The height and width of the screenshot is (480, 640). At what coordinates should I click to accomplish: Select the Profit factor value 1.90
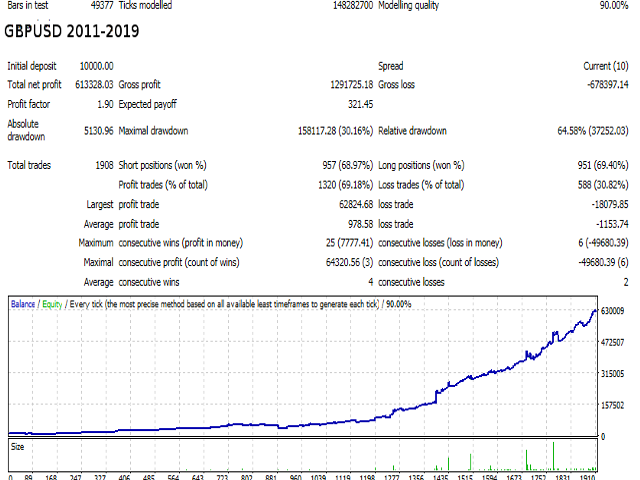pos(105,104)
